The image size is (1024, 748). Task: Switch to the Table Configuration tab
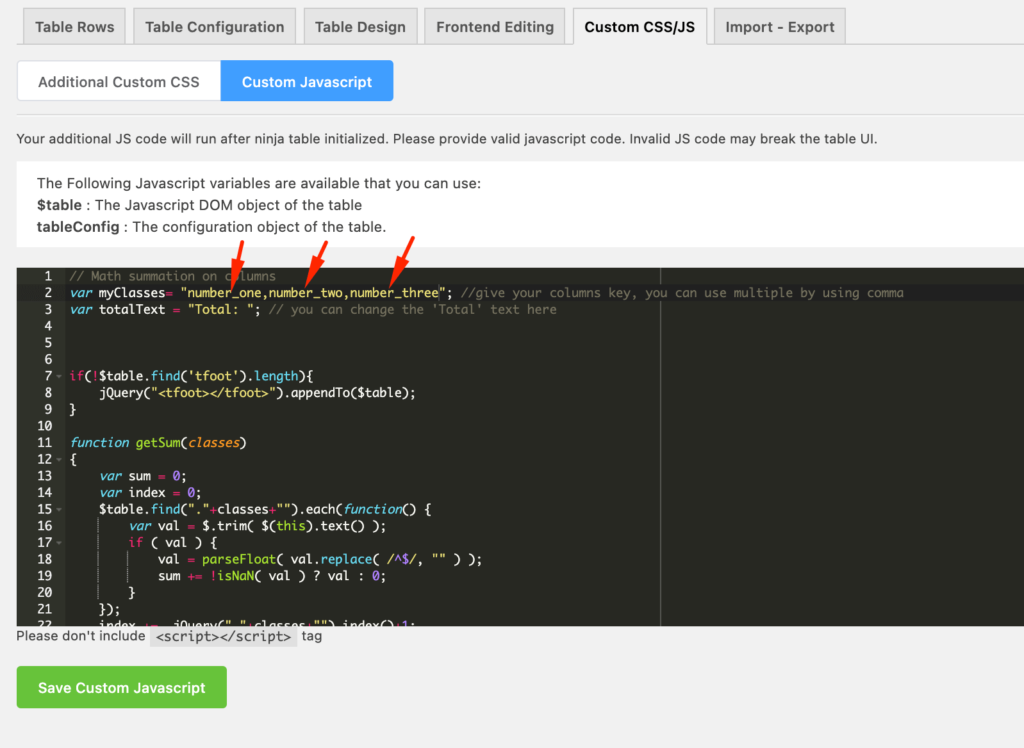click(x=214, y=27)
